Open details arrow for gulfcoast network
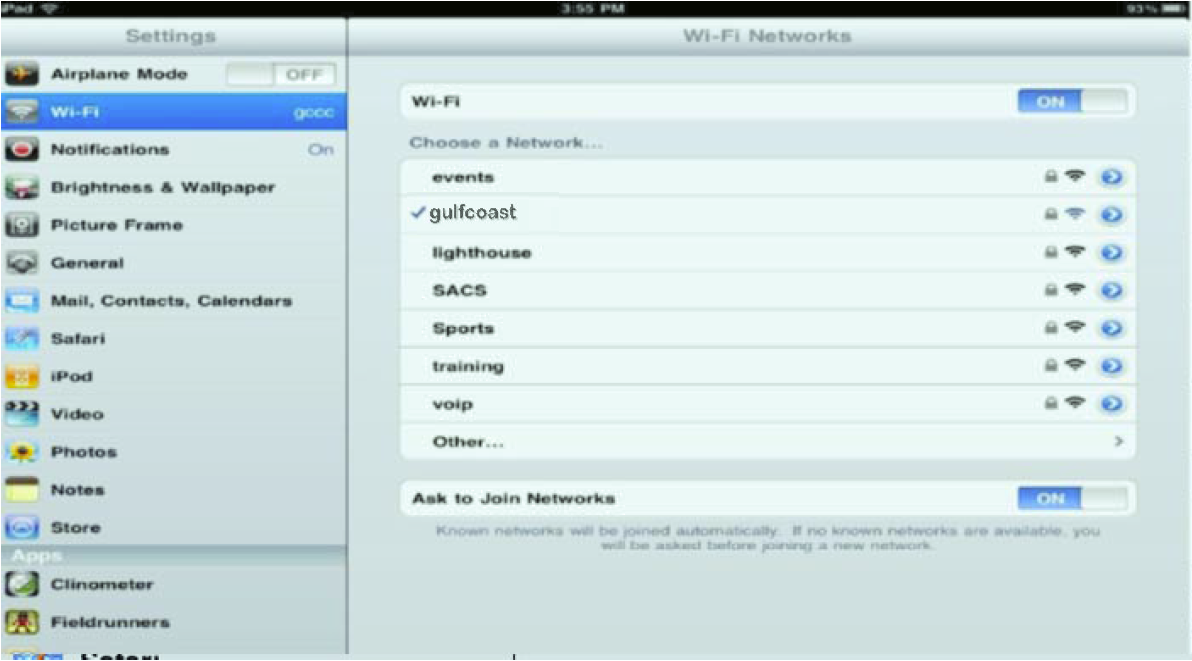The height and width of the screenshot is (661, 1192). pyautogui.click(x=1111, y=215)
